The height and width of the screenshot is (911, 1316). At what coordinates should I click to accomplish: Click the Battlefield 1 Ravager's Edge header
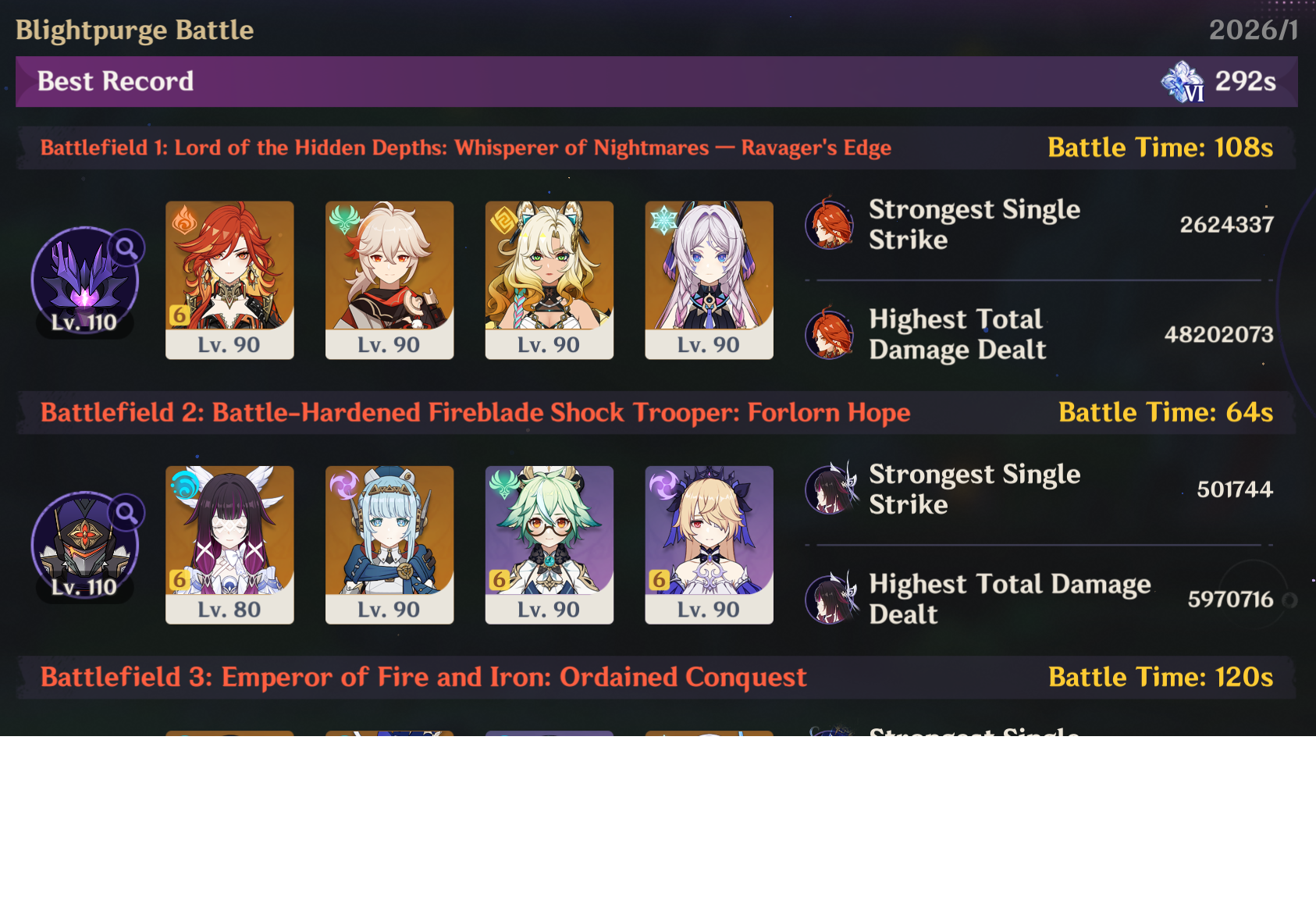pos(656,148)
